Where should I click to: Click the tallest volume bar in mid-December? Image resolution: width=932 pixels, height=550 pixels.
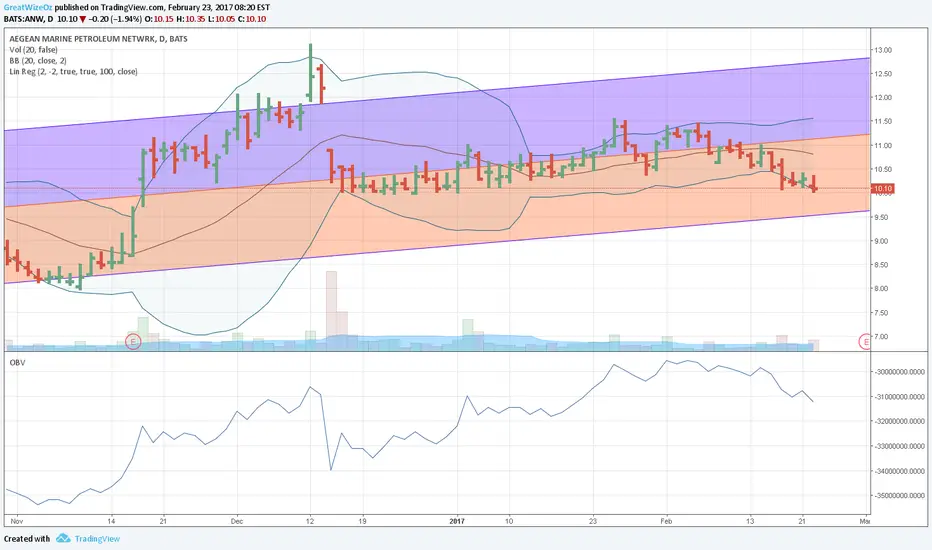[x=332, y=310]
